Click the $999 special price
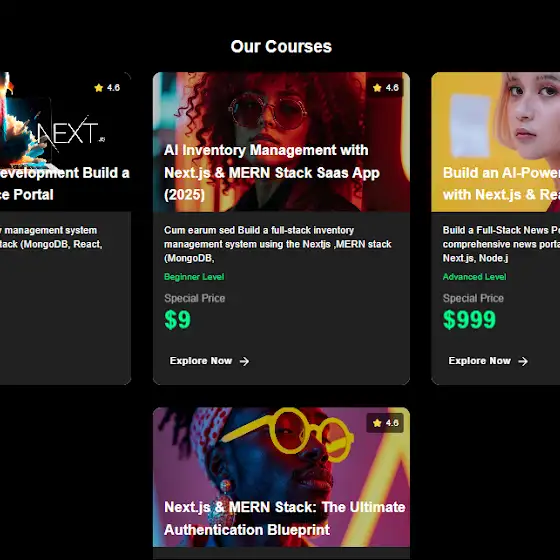The width and height of the screenshot is (560, 560). [x=469, y=319]
